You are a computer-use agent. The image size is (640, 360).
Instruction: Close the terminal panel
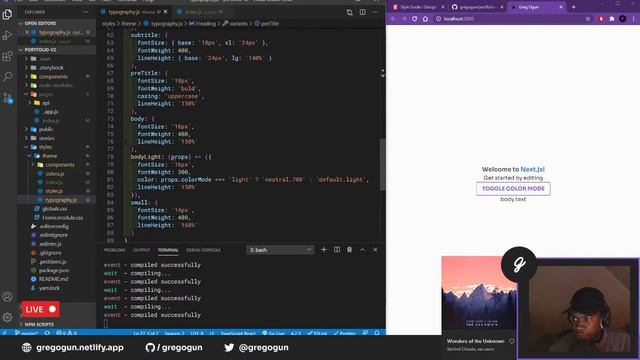pos(375,249)
